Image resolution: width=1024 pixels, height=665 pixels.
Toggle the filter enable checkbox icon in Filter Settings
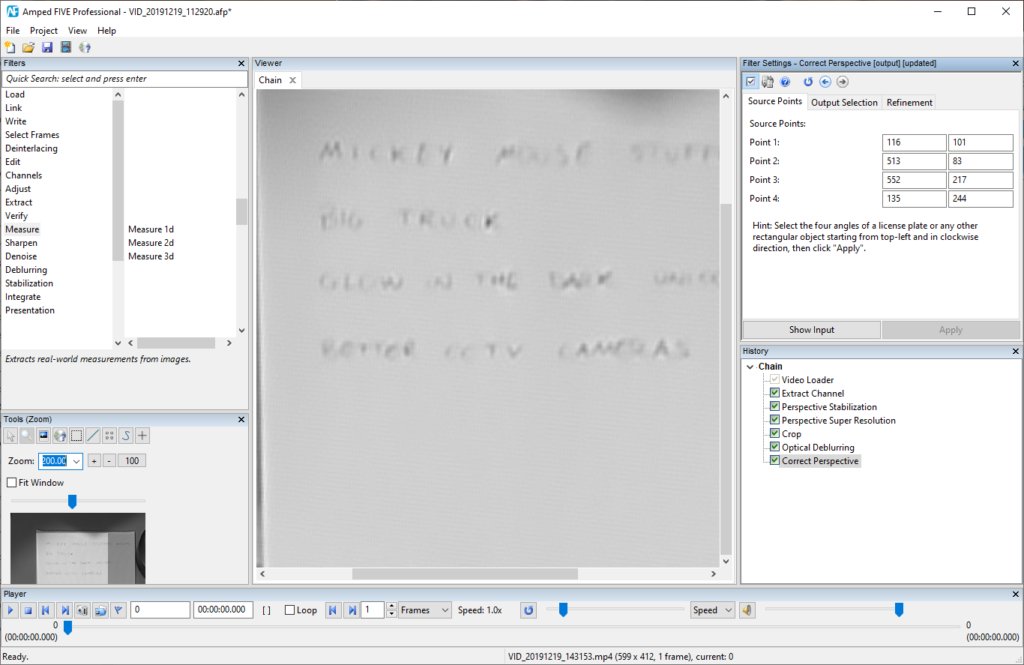tap(750, 82)
